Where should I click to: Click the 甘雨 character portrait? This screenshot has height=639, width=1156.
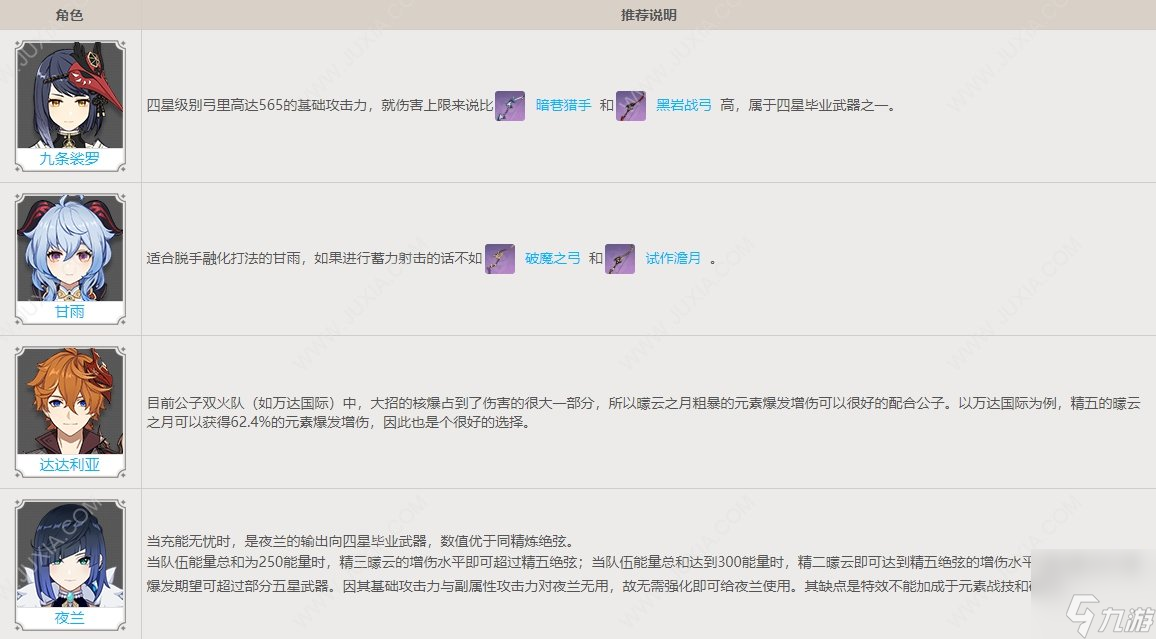tap(70, 248)
